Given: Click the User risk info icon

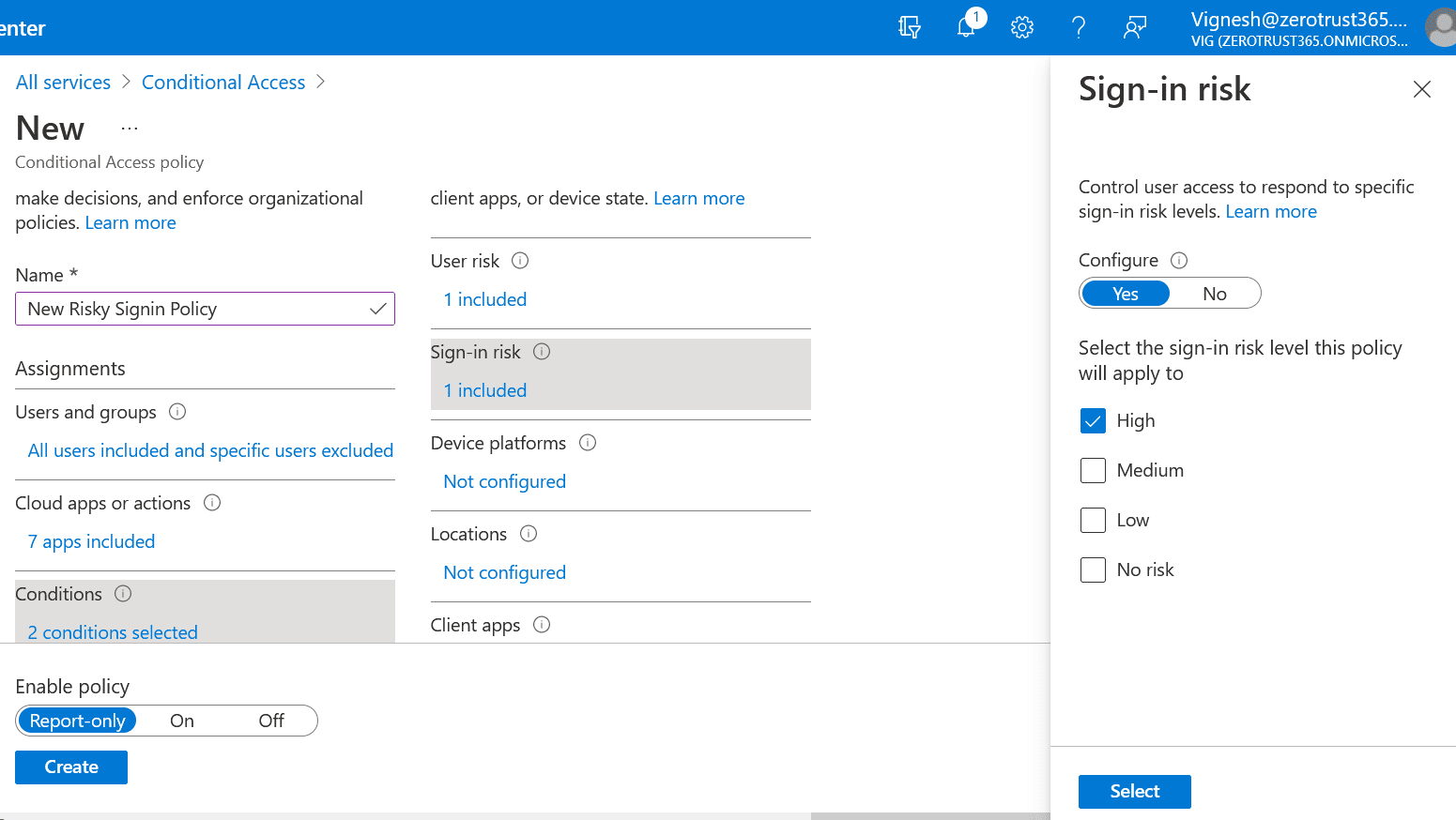Looking at the screenshot, I should coord(520,261).
